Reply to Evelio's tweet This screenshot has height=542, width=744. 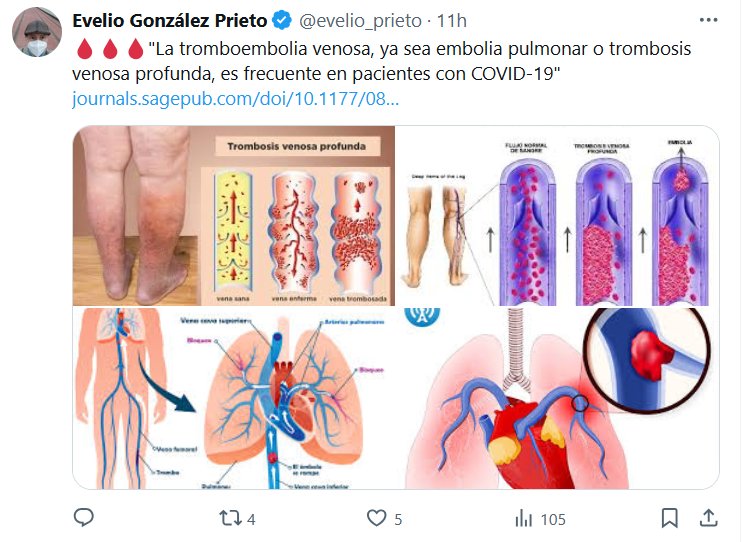(x=84, y=518)
